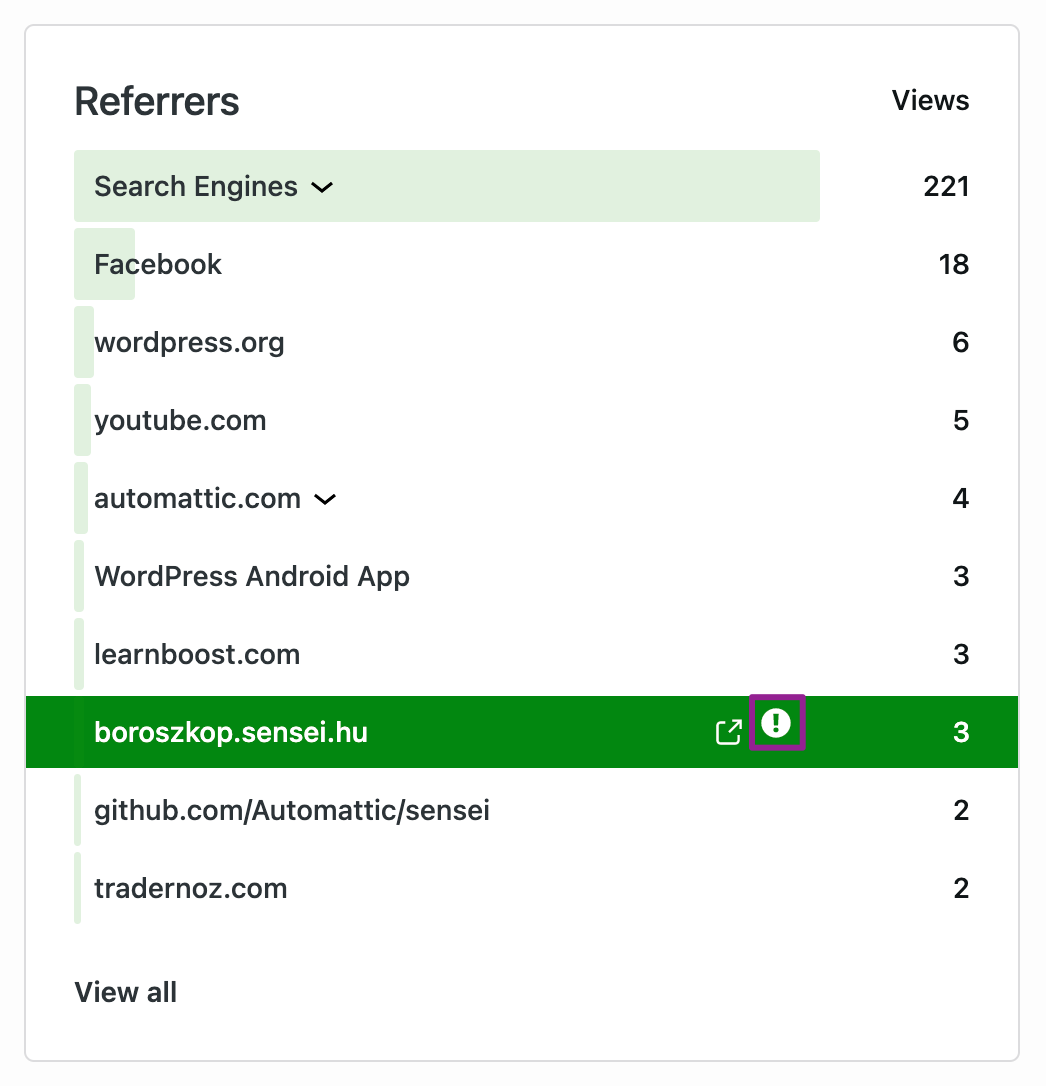Select the Facebook referrer row
This screenshot has height=1086, width=1046.
point(522,264)
